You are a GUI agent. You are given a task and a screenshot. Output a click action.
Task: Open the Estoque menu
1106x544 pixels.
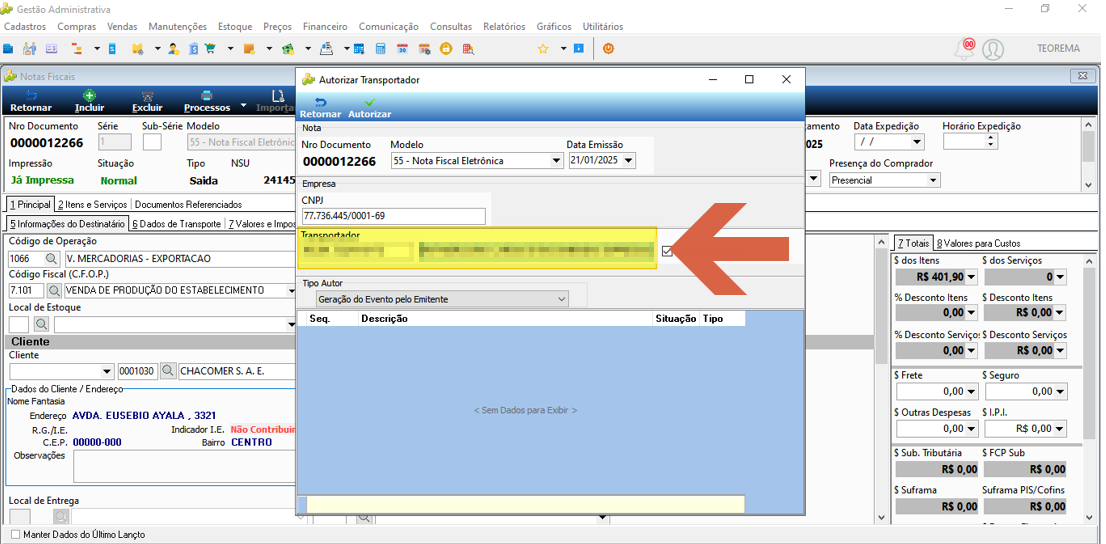click(235, 26)
